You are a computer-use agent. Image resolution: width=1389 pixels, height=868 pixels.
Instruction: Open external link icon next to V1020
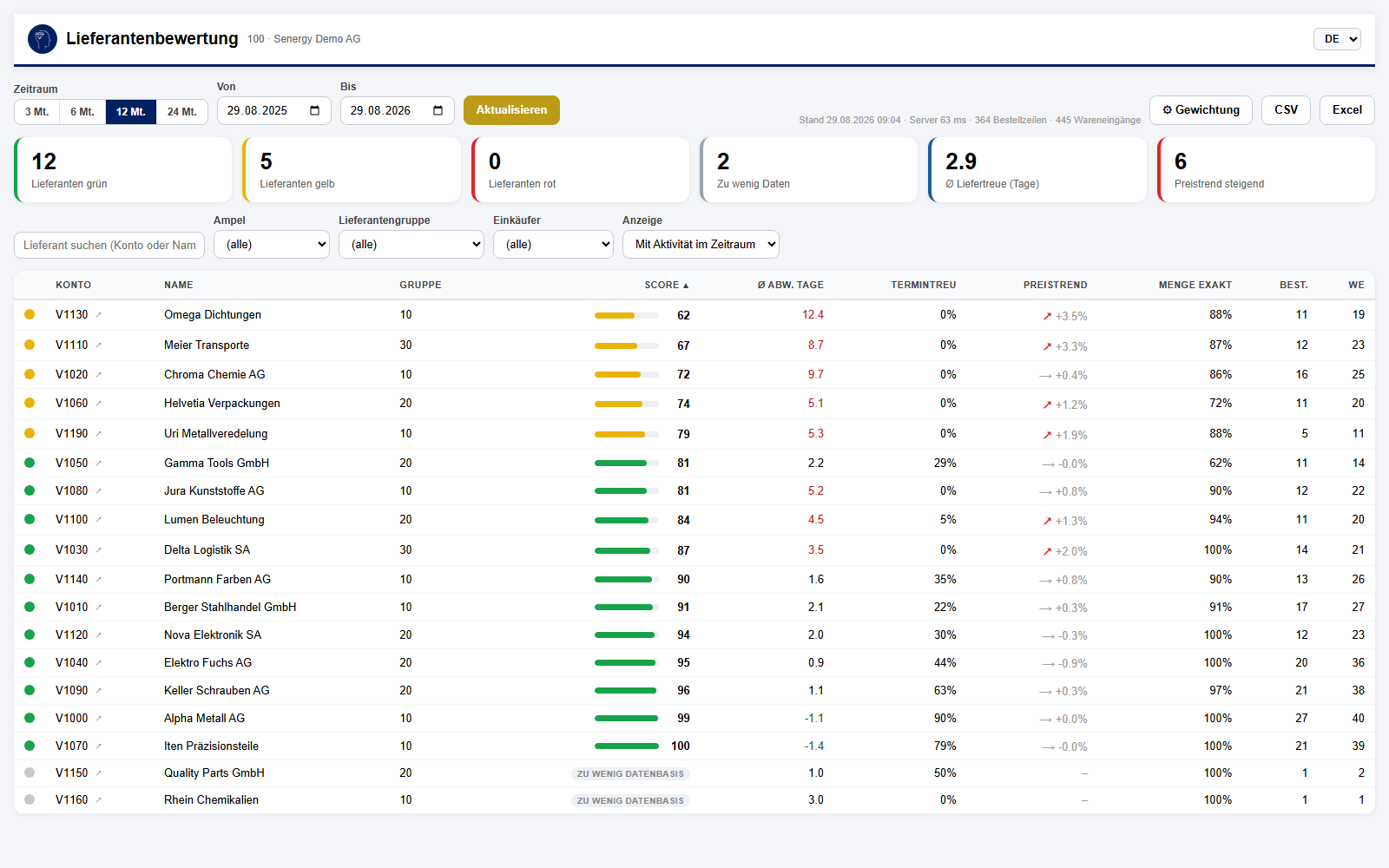(99, 375)
